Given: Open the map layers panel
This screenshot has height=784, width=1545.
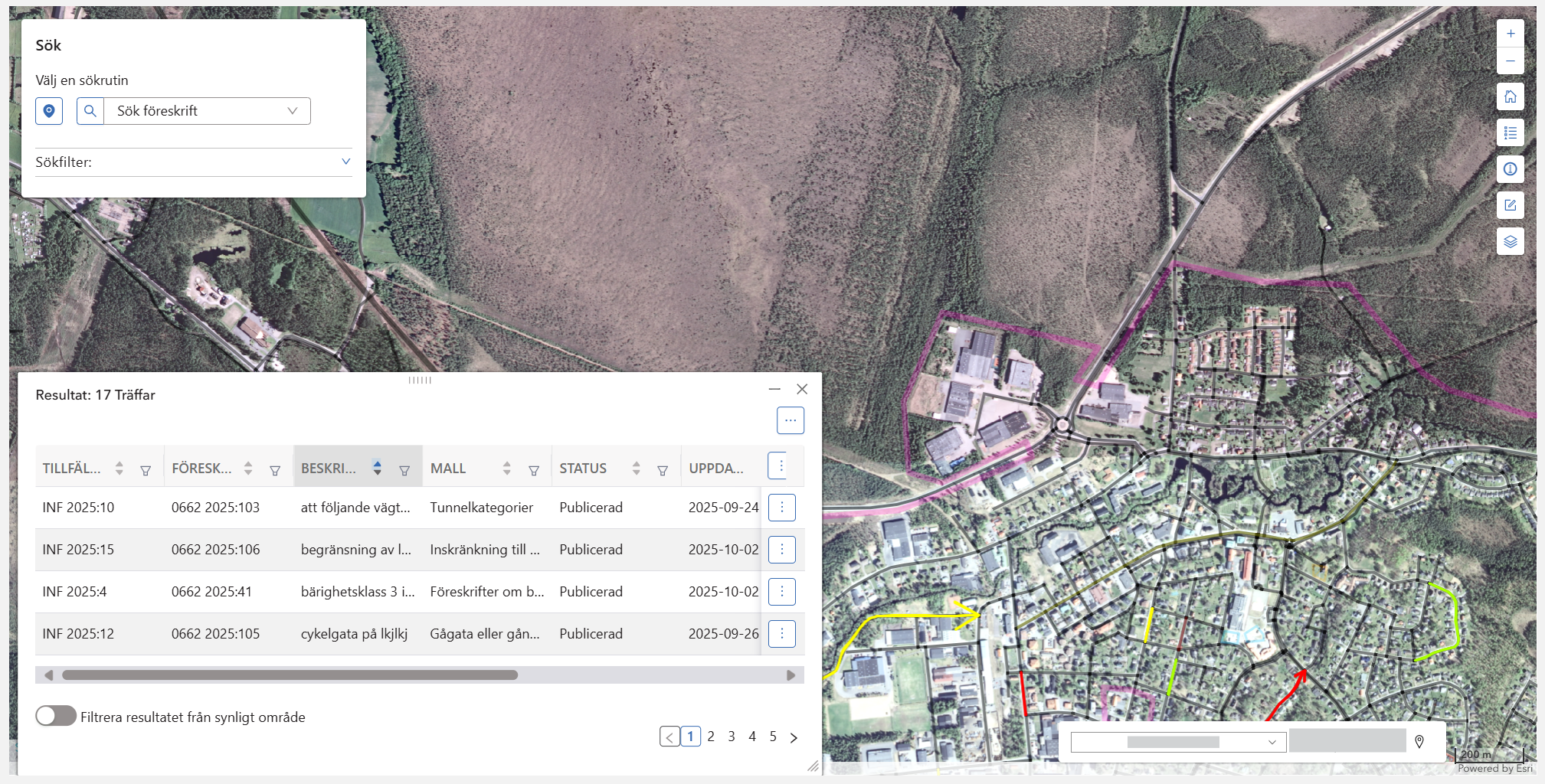Looking at the screenshot, I should 1510,242.
